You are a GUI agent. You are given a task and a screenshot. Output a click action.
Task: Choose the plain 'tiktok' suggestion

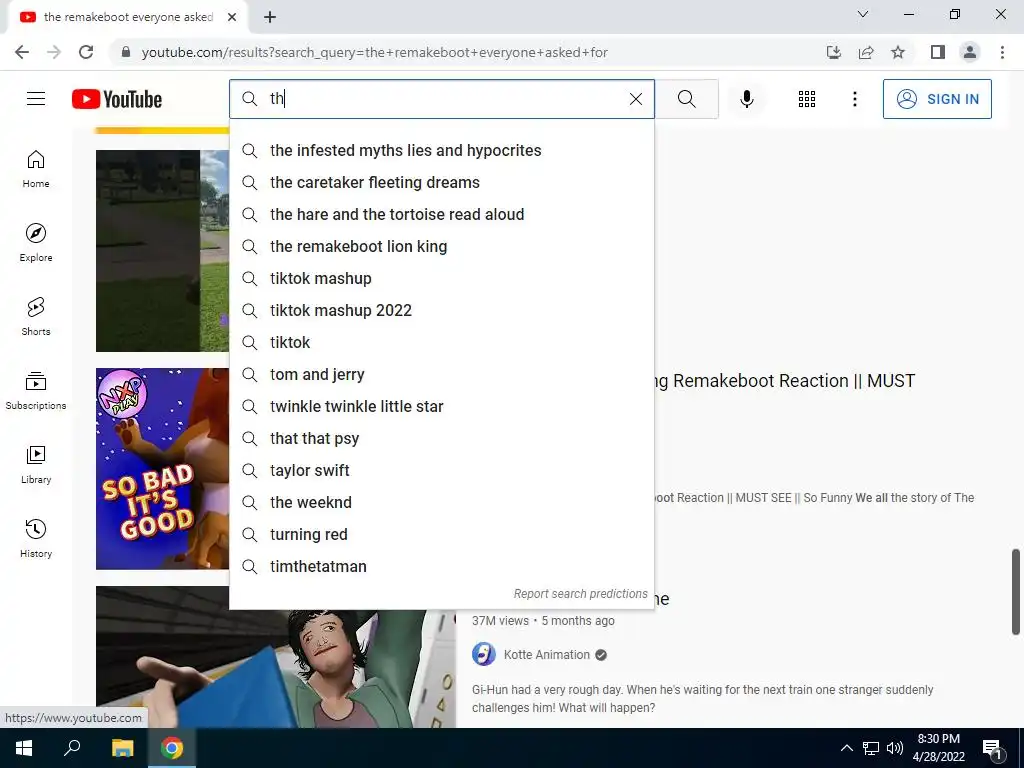(x=441, y=342)
